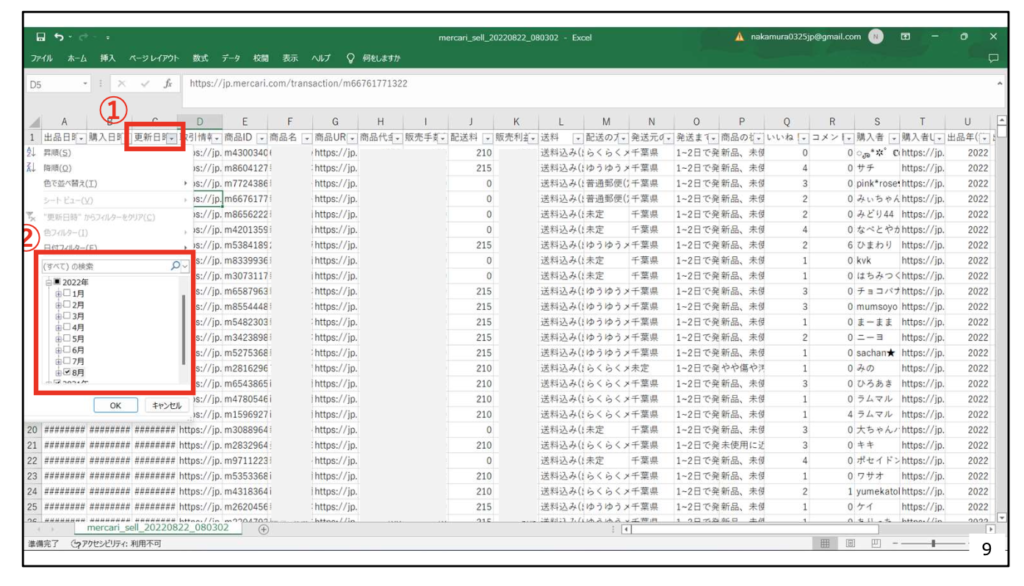1024x586 pixels.
Task: Click the キャンセル button
Action: point(165,405)
